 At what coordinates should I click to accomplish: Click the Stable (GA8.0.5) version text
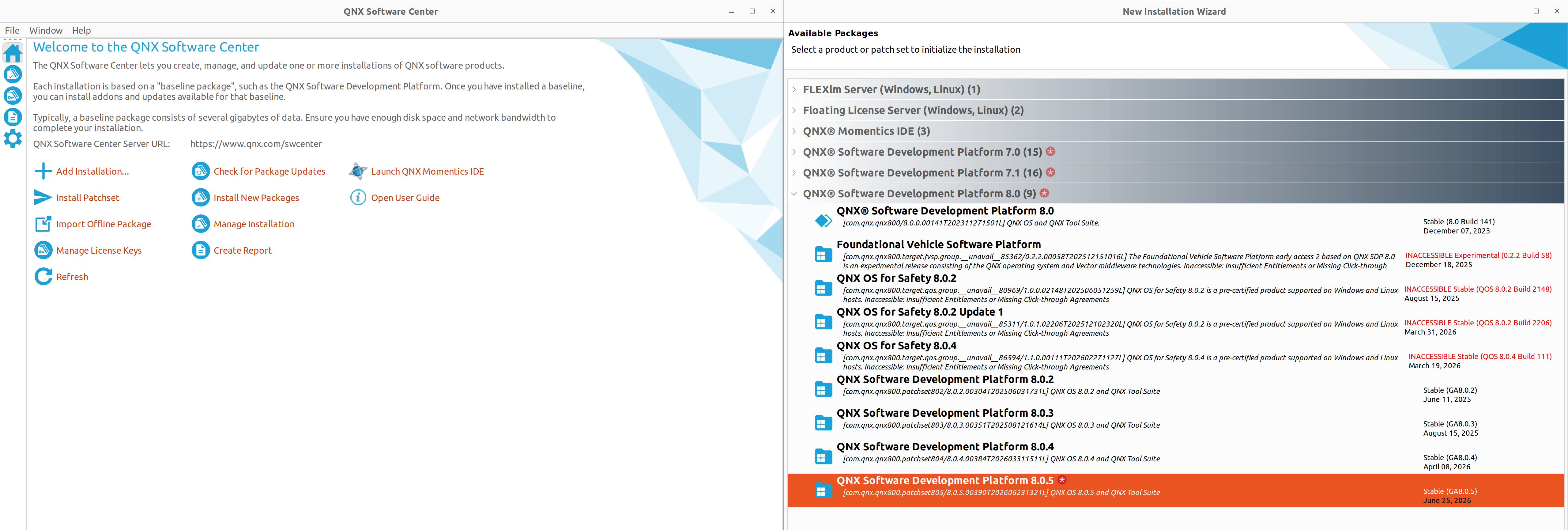(x=1450, y=491)
